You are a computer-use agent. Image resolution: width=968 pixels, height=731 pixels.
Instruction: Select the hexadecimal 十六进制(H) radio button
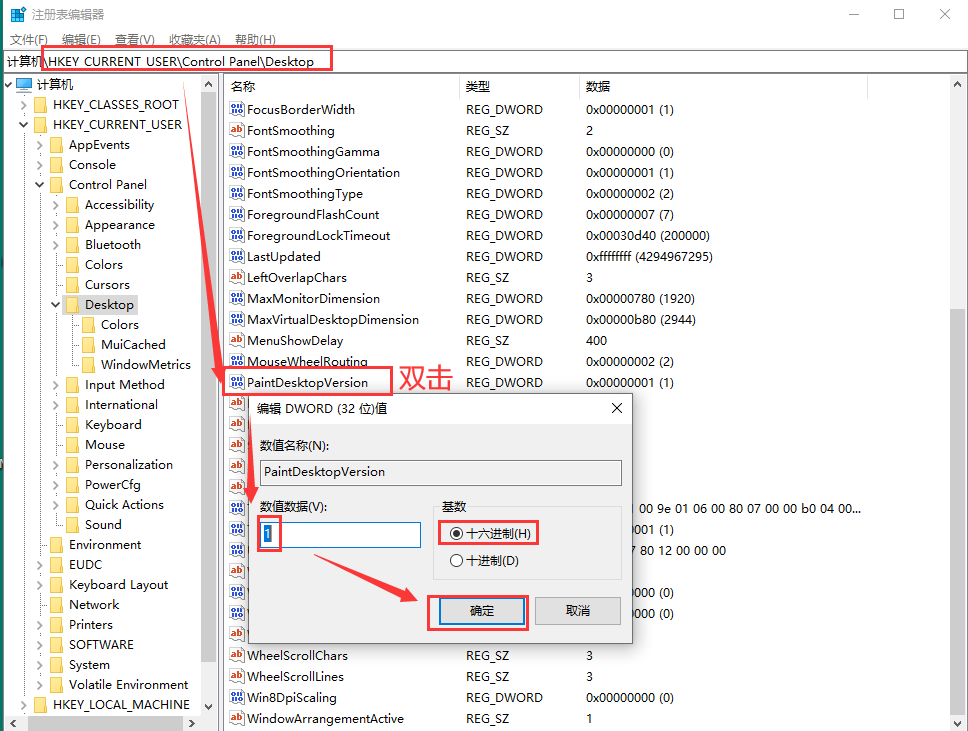(x=456, y=533)
